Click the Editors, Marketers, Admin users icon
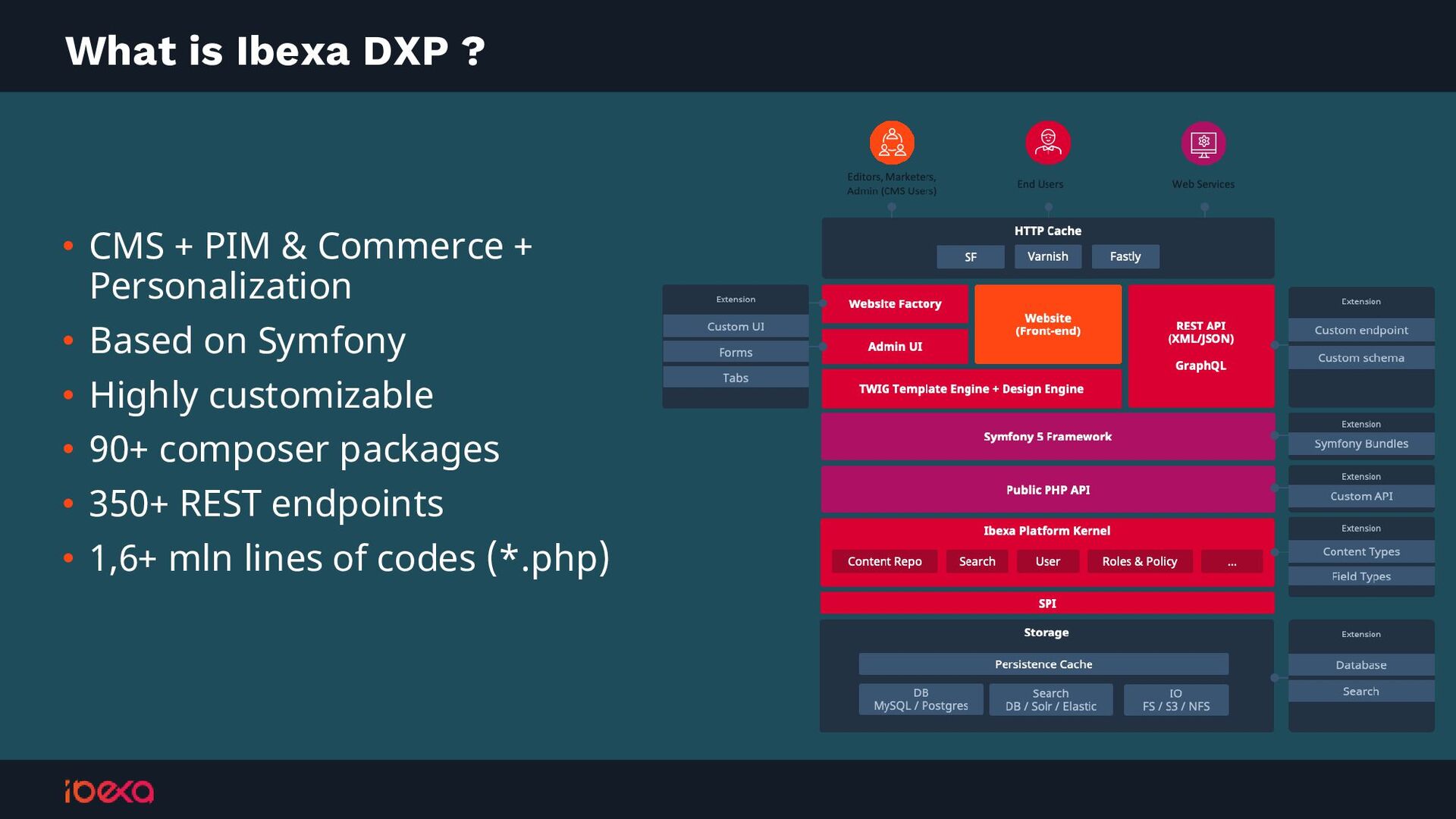The image size is (1456, 819). (x=892, y=143)
